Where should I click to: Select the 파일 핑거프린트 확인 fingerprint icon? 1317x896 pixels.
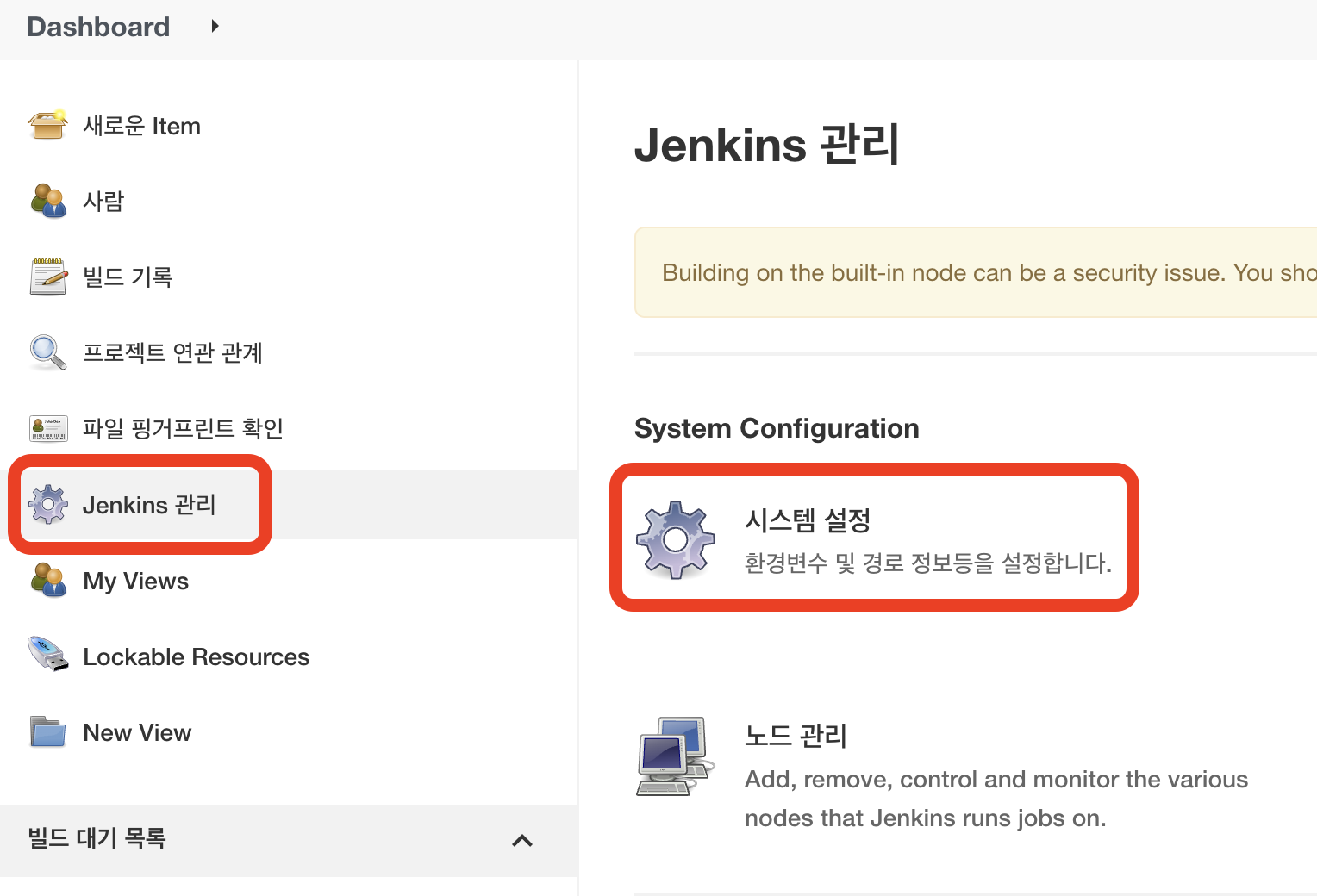coord(47,428)
